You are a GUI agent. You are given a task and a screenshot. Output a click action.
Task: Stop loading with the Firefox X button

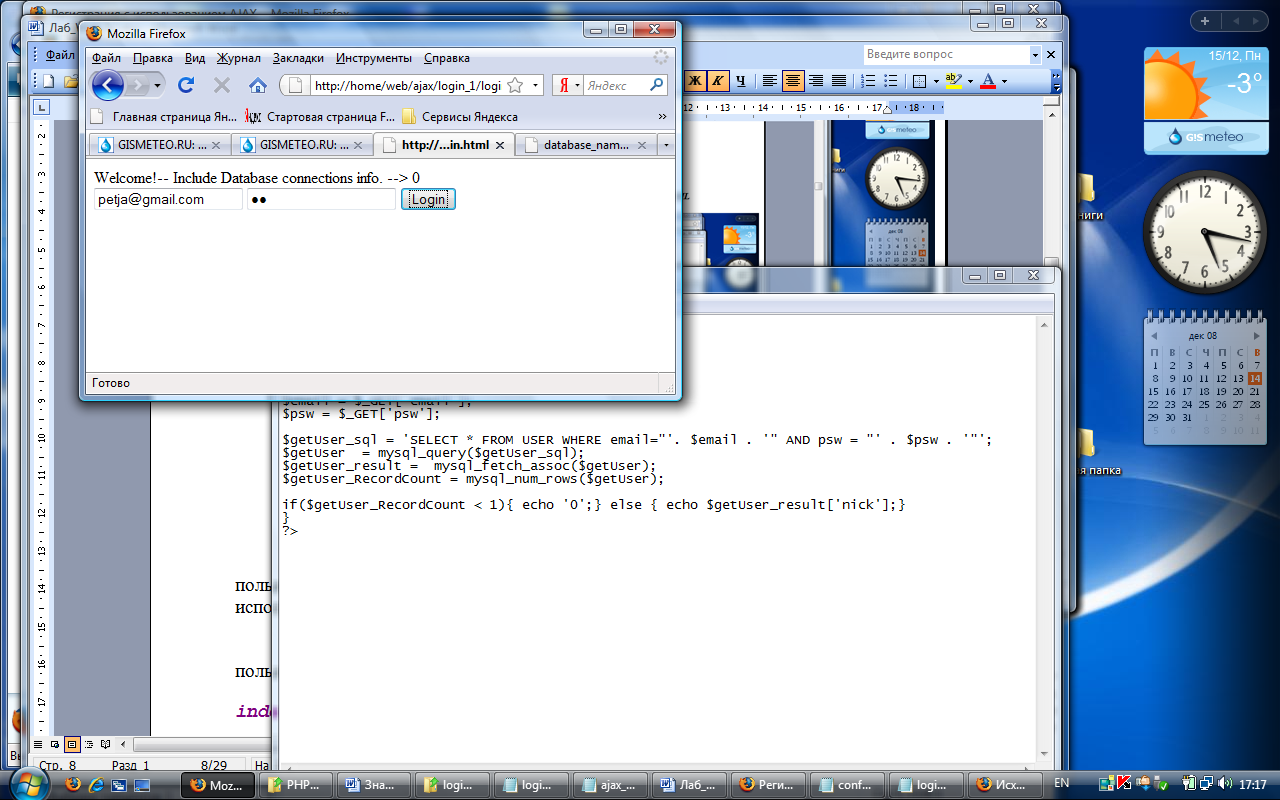tap(222, 86)
